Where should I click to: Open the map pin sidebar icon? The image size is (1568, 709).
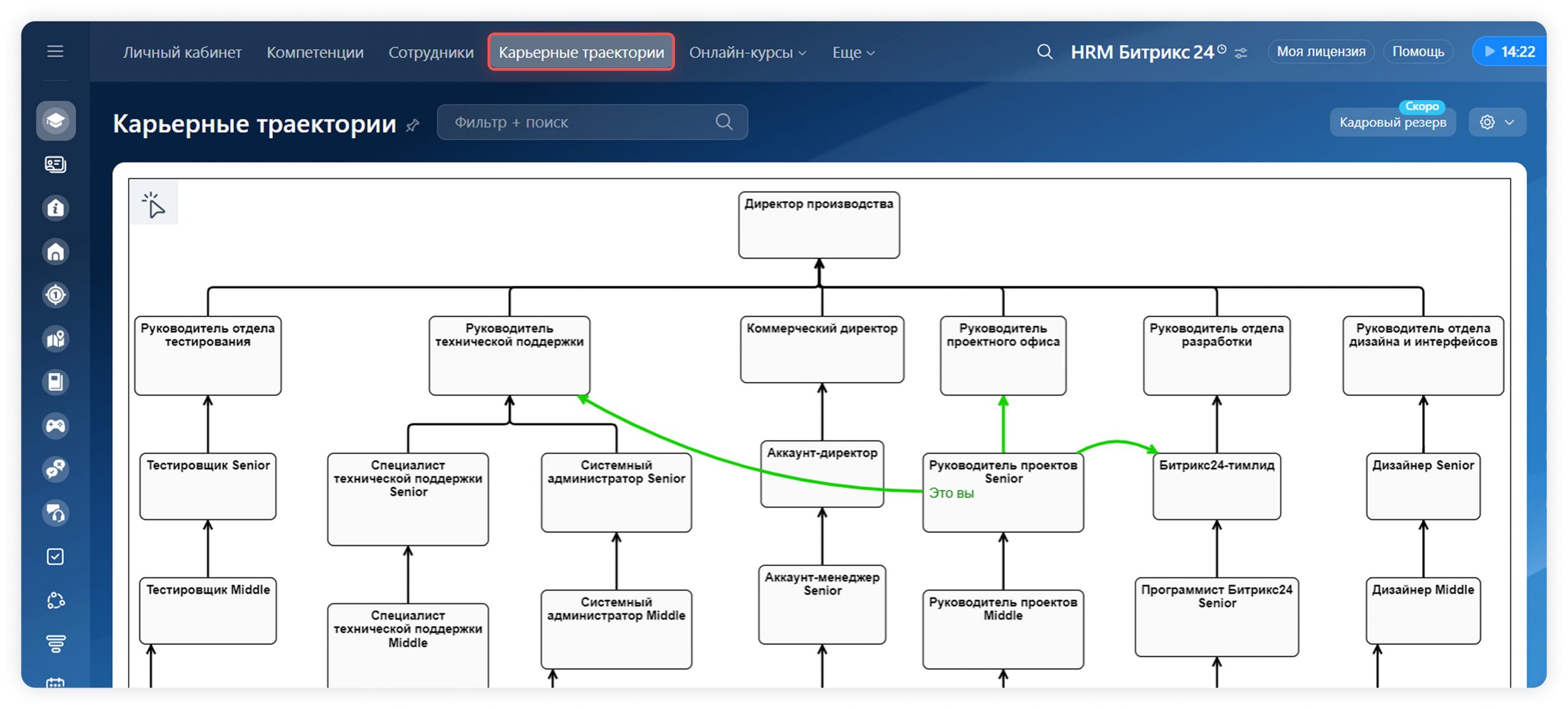[x=56, y=339]
